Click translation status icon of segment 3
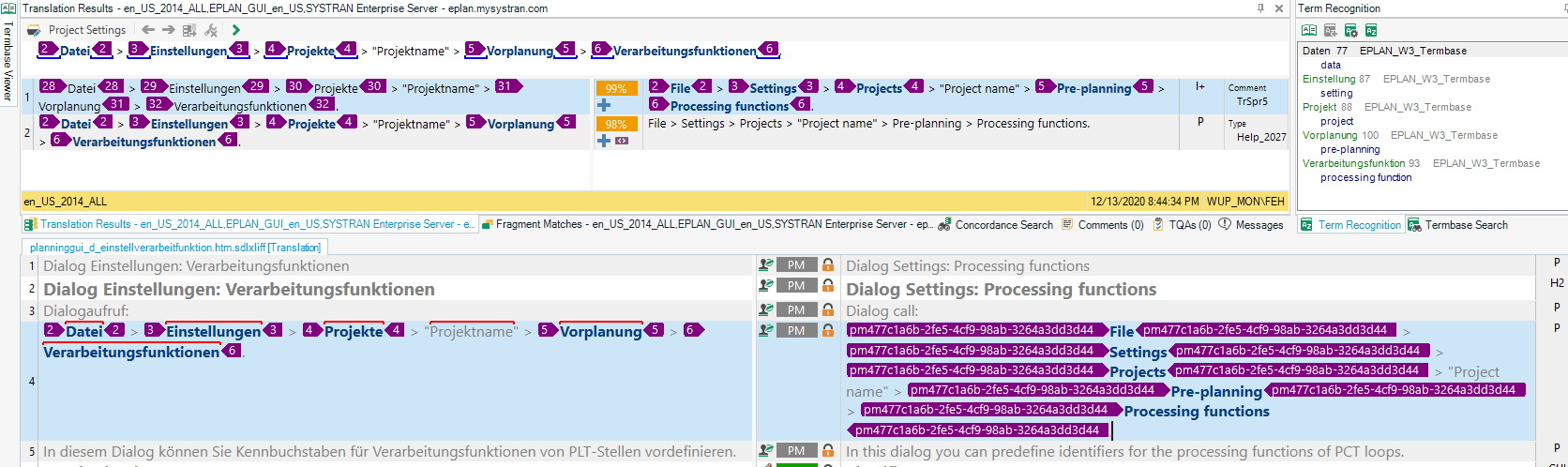 766,309
